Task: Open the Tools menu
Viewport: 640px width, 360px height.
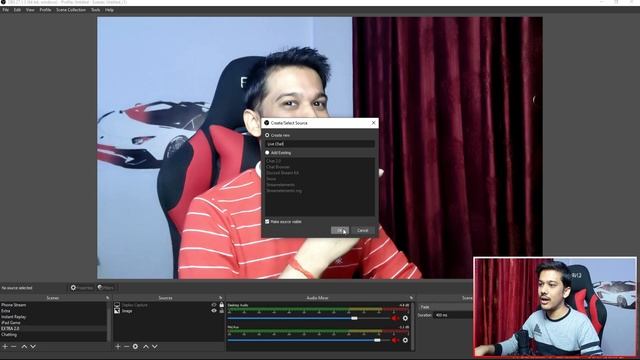Action: [x=96, y=10]
